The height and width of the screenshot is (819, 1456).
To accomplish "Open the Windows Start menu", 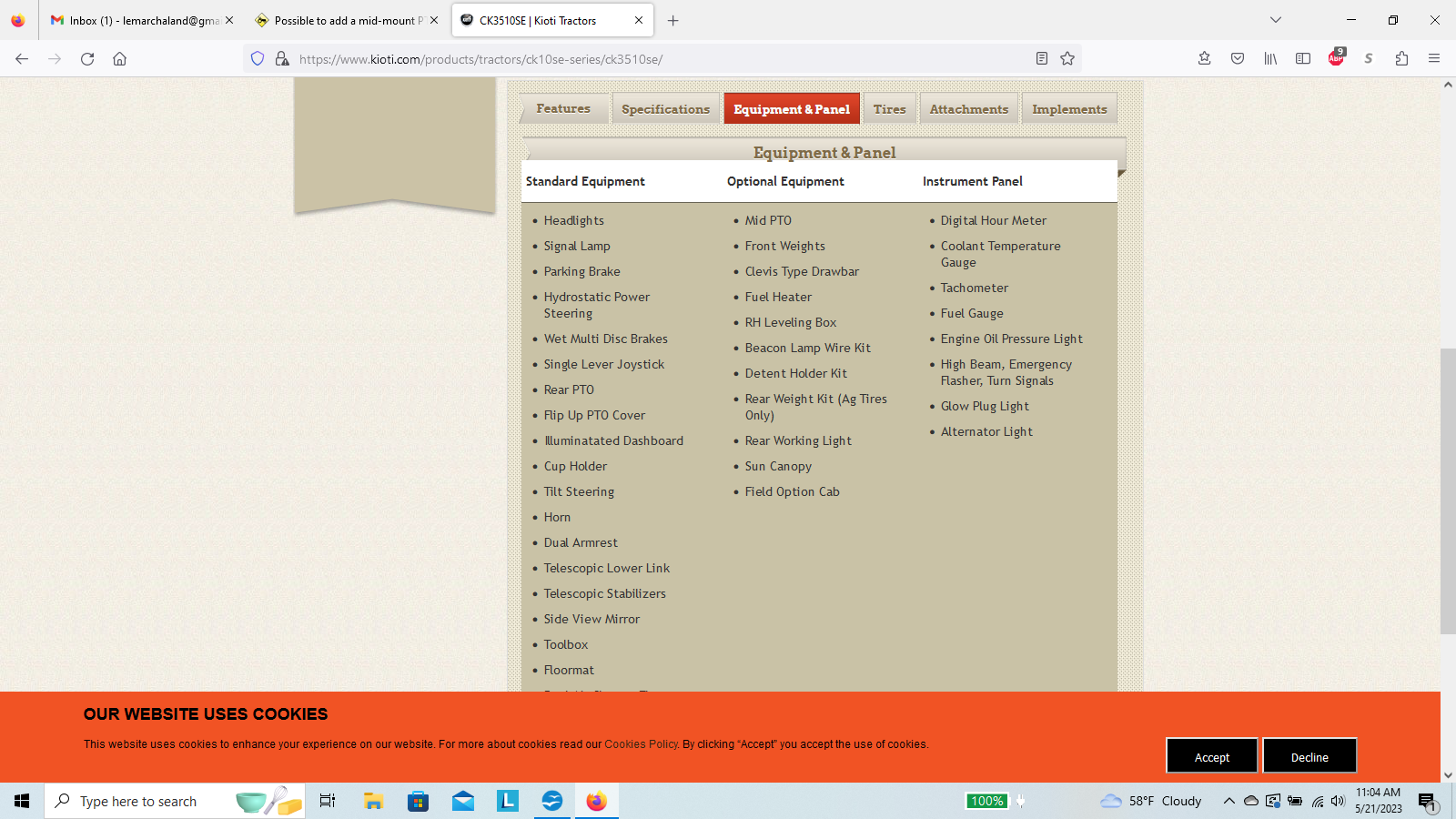I will point(22,801).
